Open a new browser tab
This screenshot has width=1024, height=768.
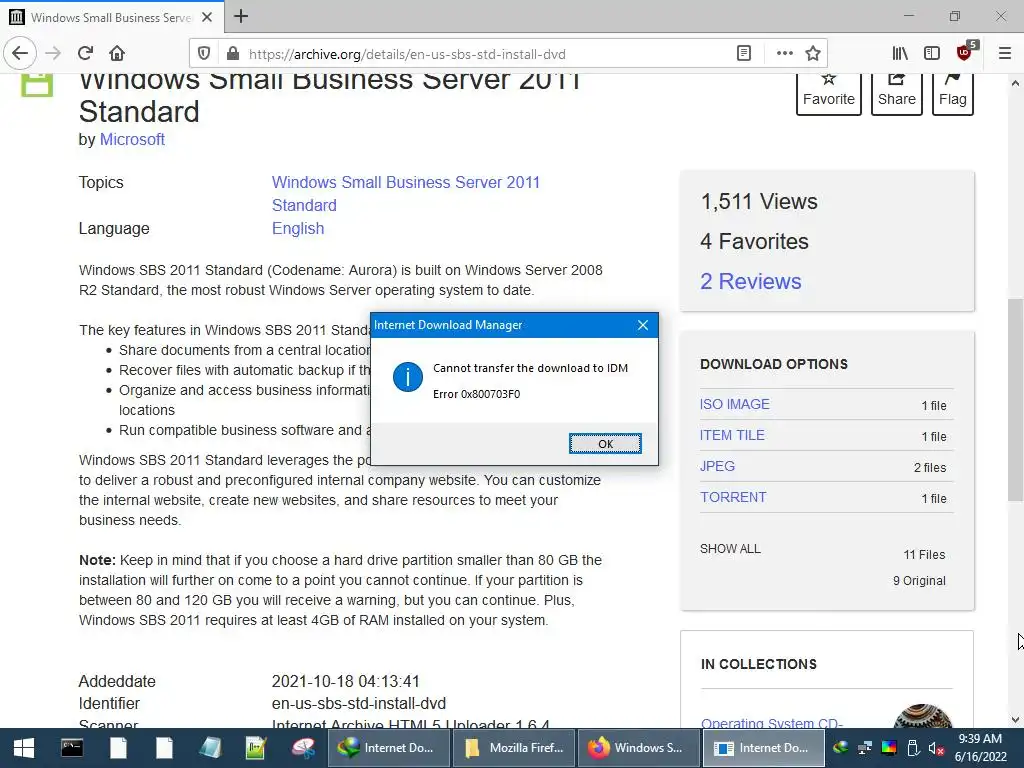pyautogui.click(x=240, y=16)
